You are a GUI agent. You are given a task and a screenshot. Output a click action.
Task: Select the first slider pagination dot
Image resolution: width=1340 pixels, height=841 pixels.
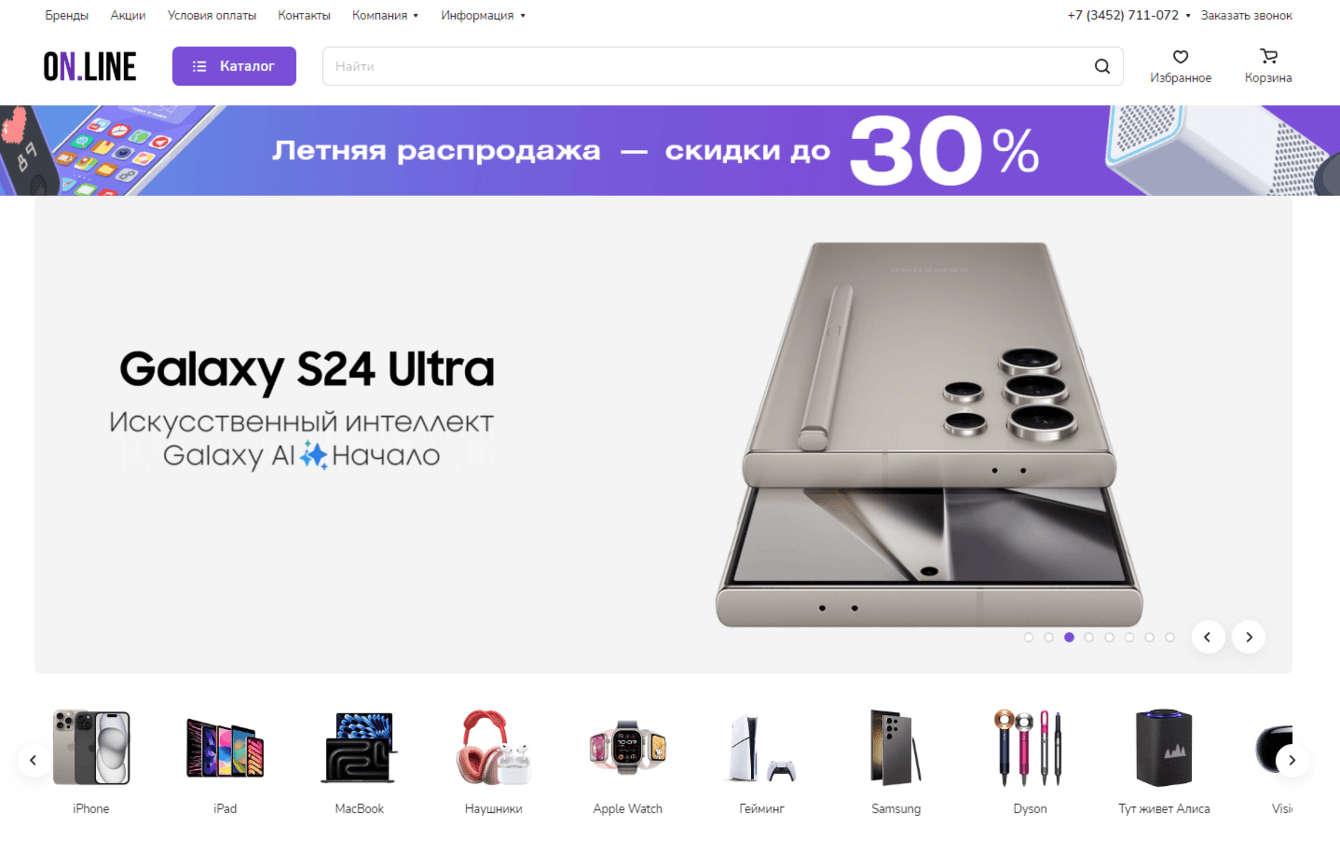click(1028, 637)
